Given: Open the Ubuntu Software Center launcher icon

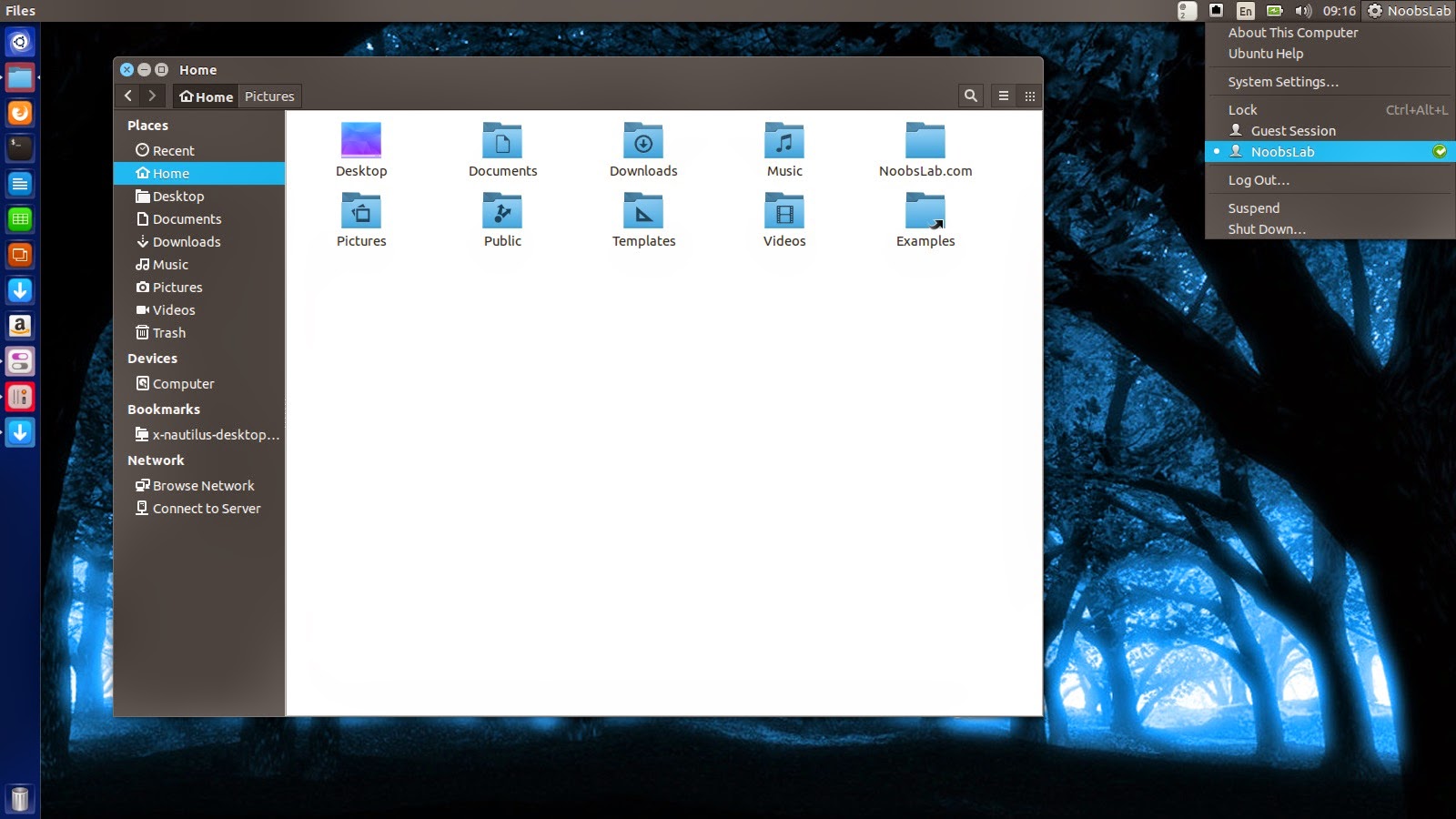Looking at the screenshot, I should [20, 290].
